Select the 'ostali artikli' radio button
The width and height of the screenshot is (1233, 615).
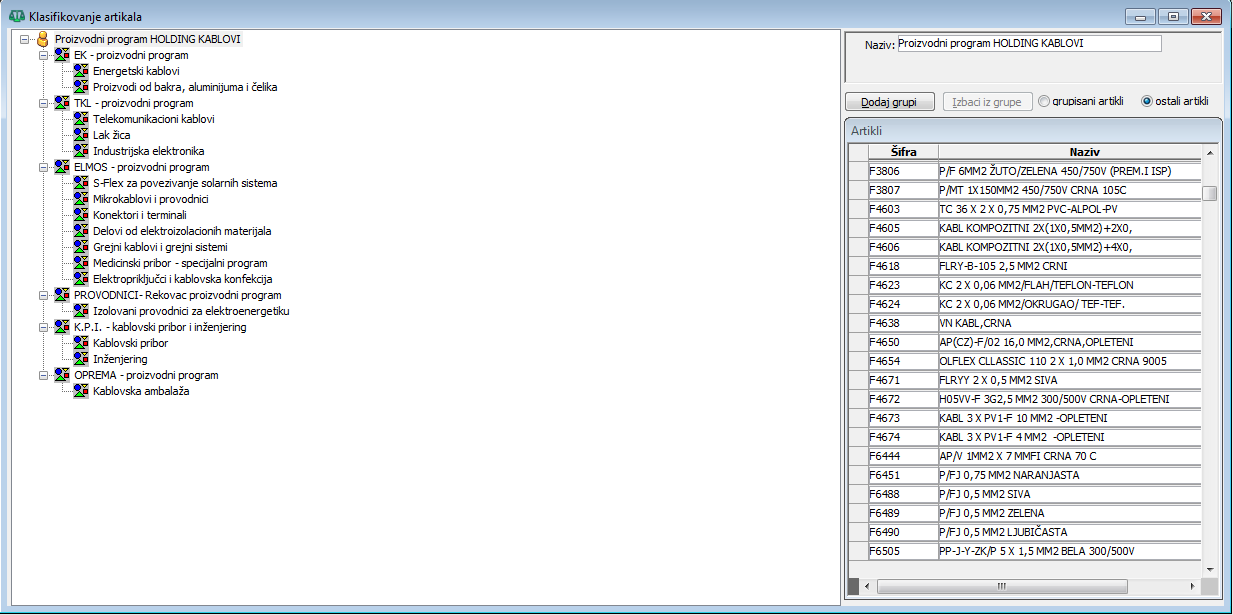click(x=1147, y=101)
